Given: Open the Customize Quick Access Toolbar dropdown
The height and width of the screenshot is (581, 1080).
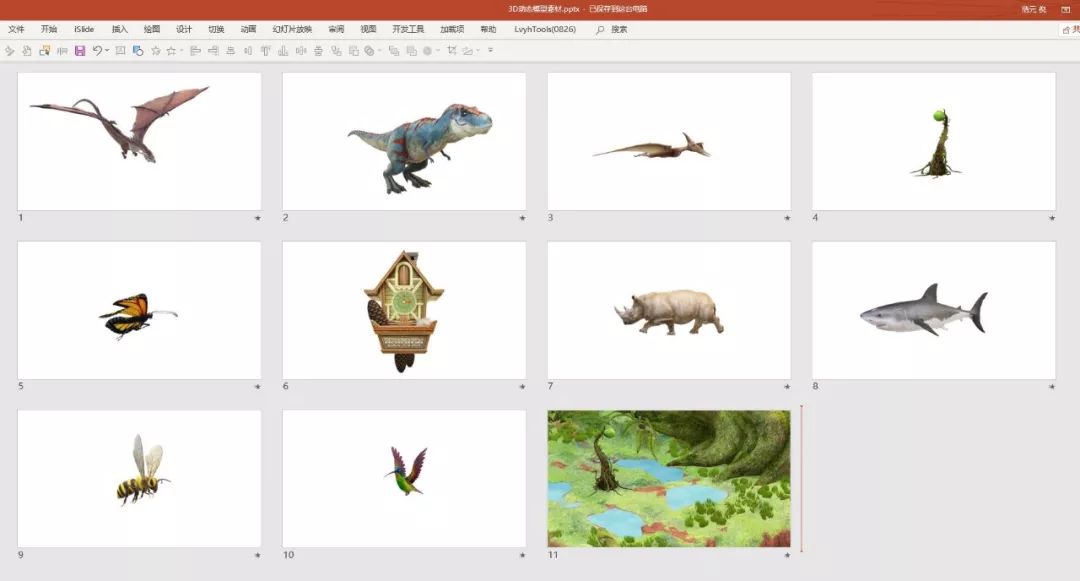Looking at the screenshot, I should 490,50.
